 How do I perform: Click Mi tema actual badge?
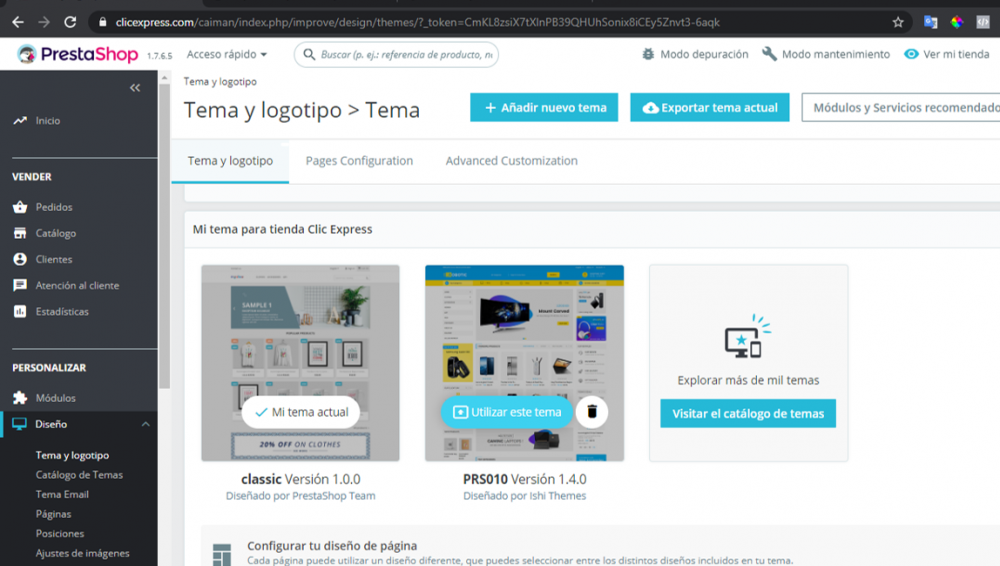(x=300, y=412)
